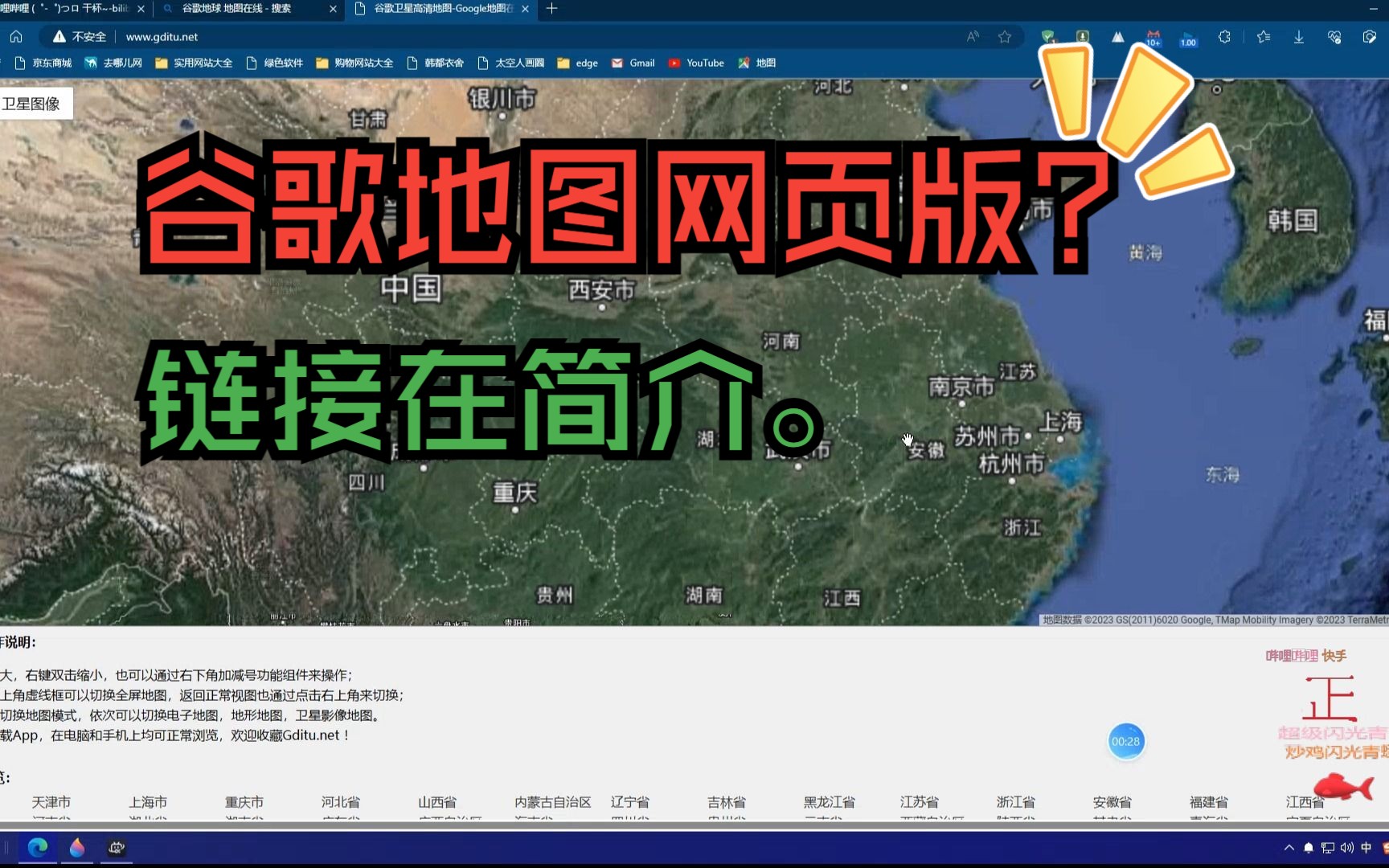
Task: Click the white mountain-shaped extension icon
Action: point(1118,37)
